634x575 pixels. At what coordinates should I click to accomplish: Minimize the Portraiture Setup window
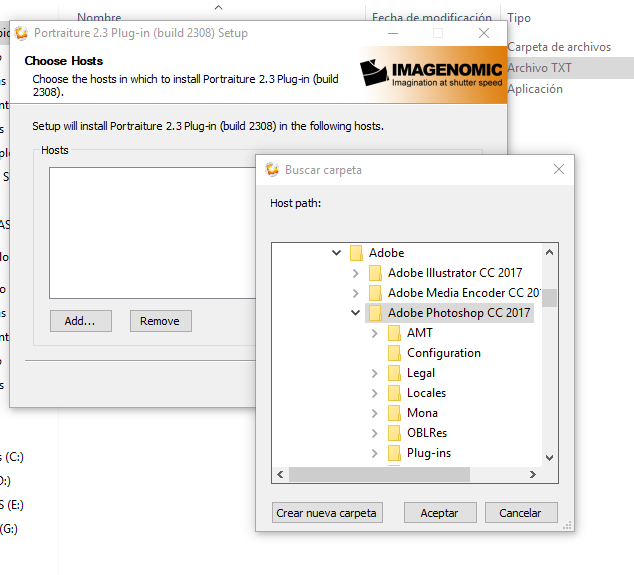tap(393, 33)
